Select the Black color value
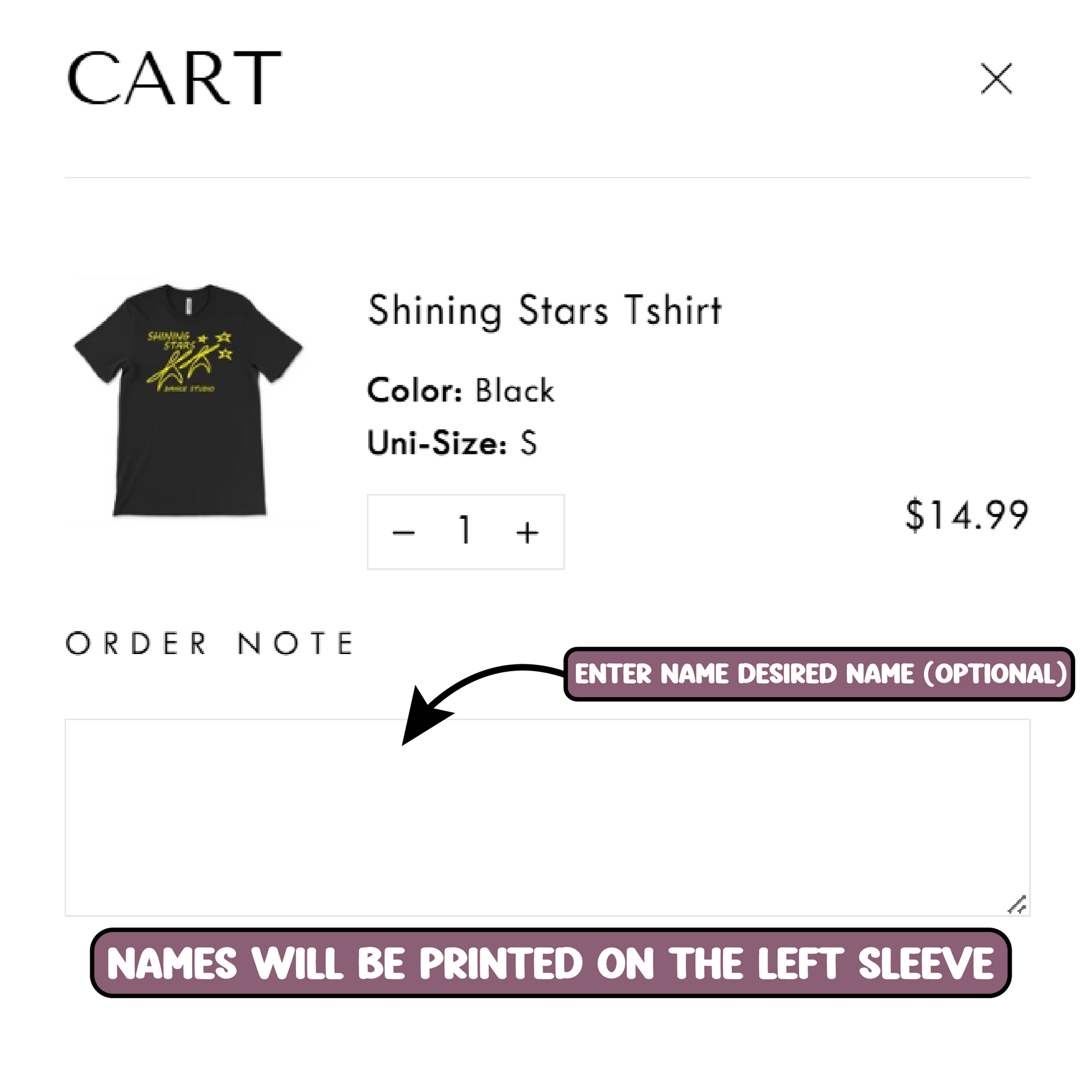This screenshot has height=1092, width=1092. (514, 391)
